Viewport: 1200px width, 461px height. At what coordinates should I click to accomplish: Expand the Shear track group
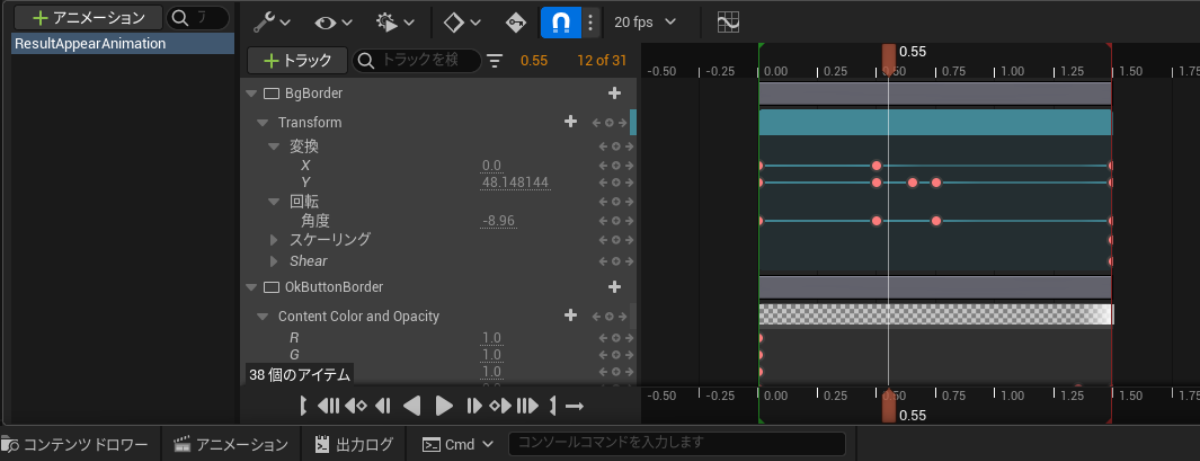[275, 261]
